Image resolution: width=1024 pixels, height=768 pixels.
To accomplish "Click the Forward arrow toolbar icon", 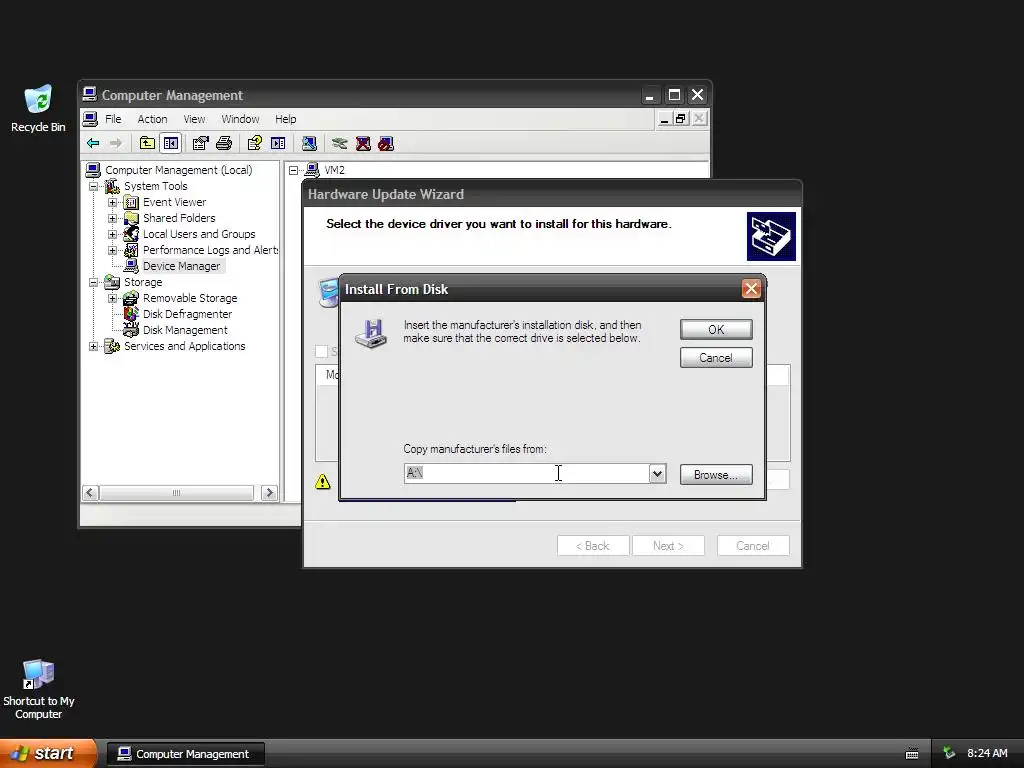I will point(116,143).
